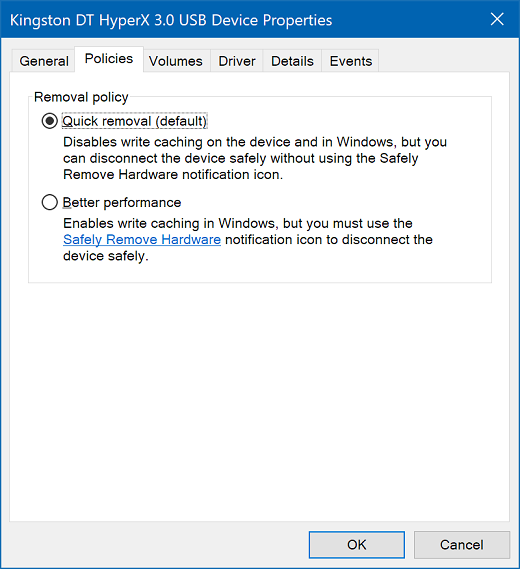Click the Kingston DT HyperX title bar
The image size is (520, 569).
171,20
